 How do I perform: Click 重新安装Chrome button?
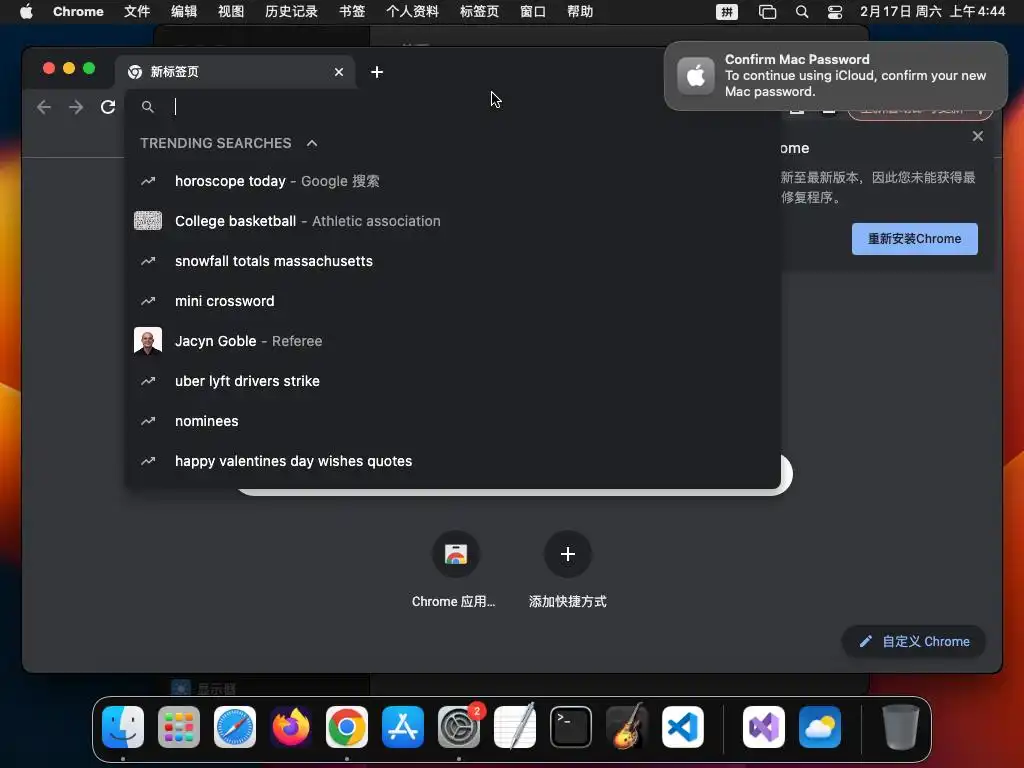[x=914, y=239]
